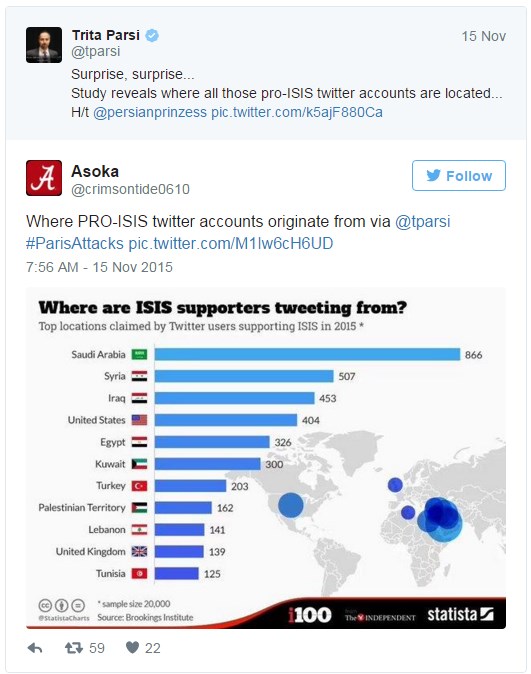
Task: Open pic.twitter.com/k5ajF880Ca link
Action: click(x=297, y=113)
